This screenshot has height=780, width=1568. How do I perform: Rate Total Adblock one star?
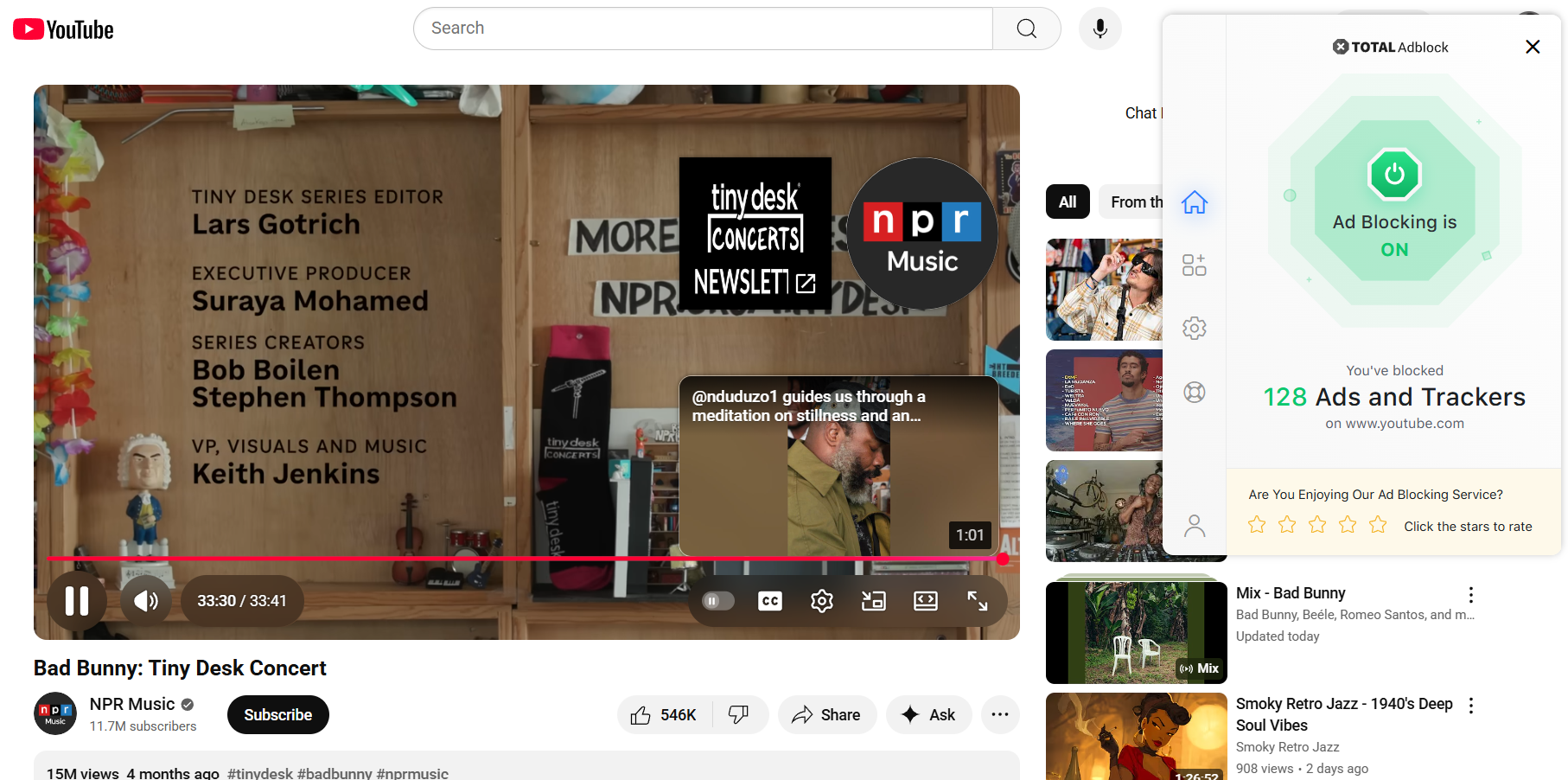coord(1257,525)
